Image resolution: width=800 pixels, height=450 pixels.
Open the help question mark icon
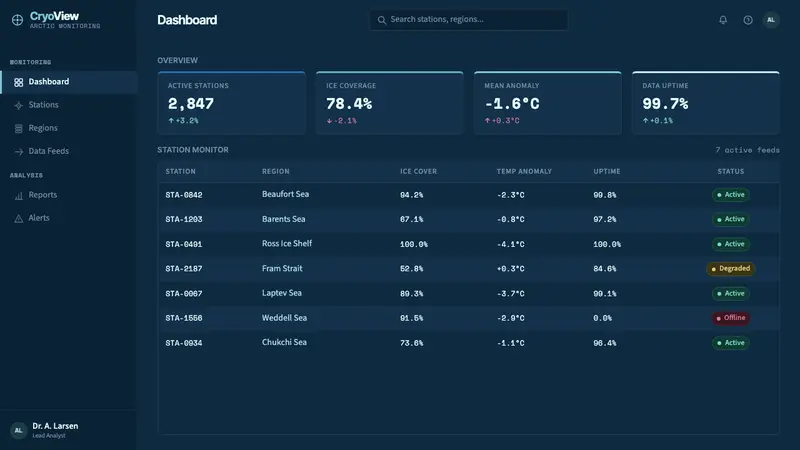pos(747,20)
